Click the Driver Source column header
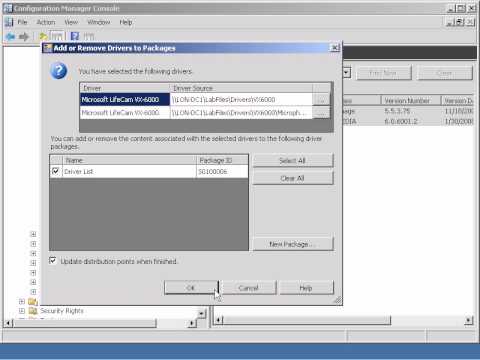The height and width of the screenshot is (360, 480). click(x=241, y=88)
